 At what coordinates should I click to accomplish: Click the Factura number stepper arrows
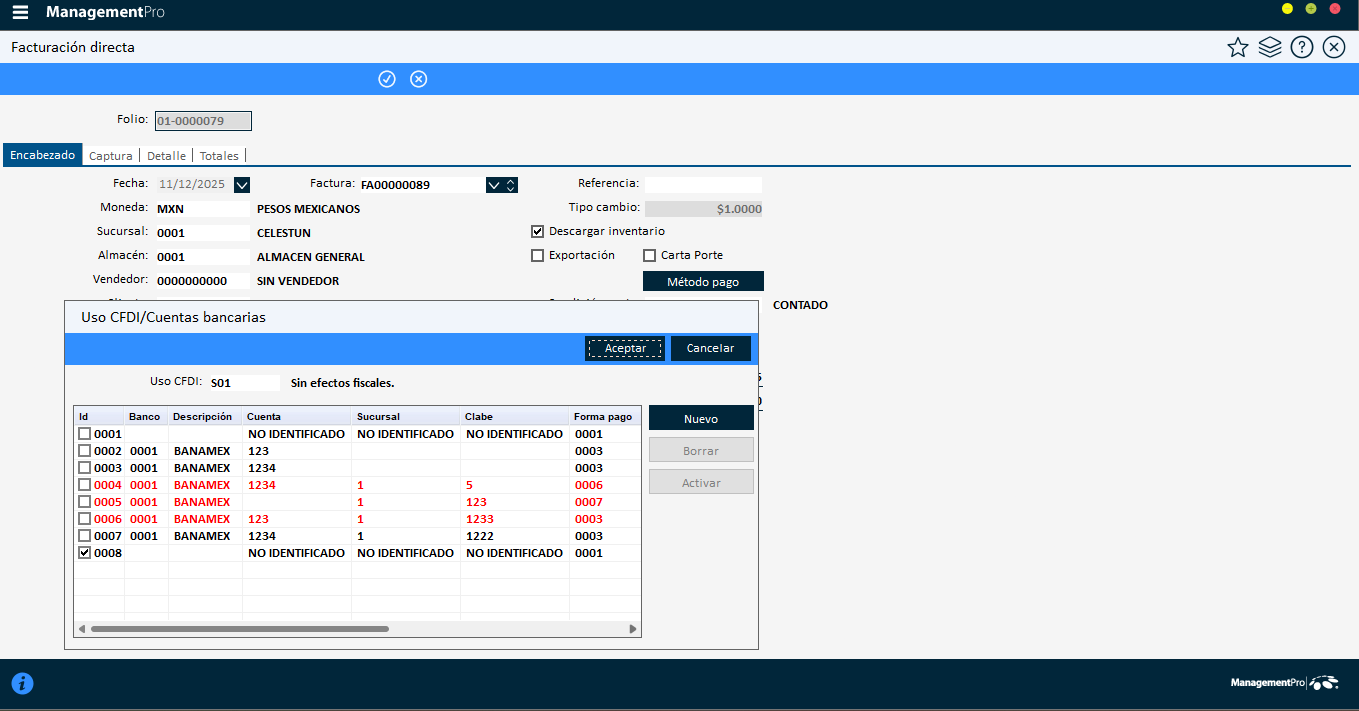[511, 184]
